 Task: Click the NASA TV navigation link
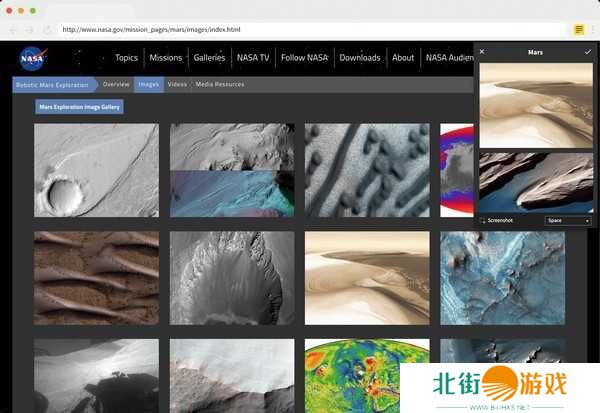click(253, 58)
